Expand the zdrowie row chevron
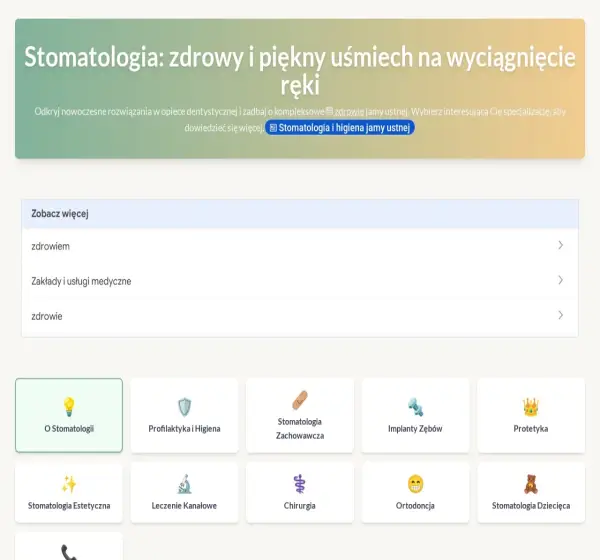Screen dimensions: 600x560 point(560,315)
